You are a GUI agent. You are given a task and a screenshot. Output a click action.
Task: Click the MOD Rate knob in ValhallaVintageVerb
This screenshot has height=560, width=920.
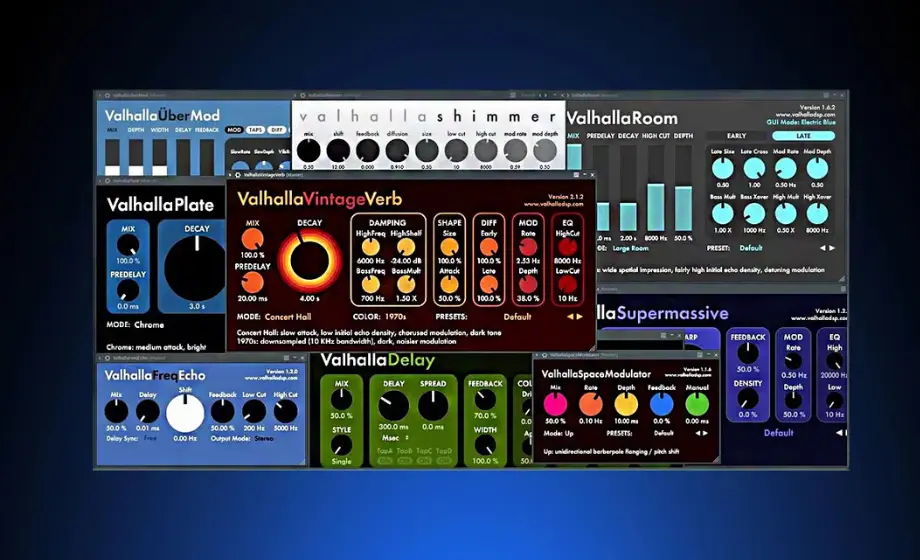tap(528, 247)
